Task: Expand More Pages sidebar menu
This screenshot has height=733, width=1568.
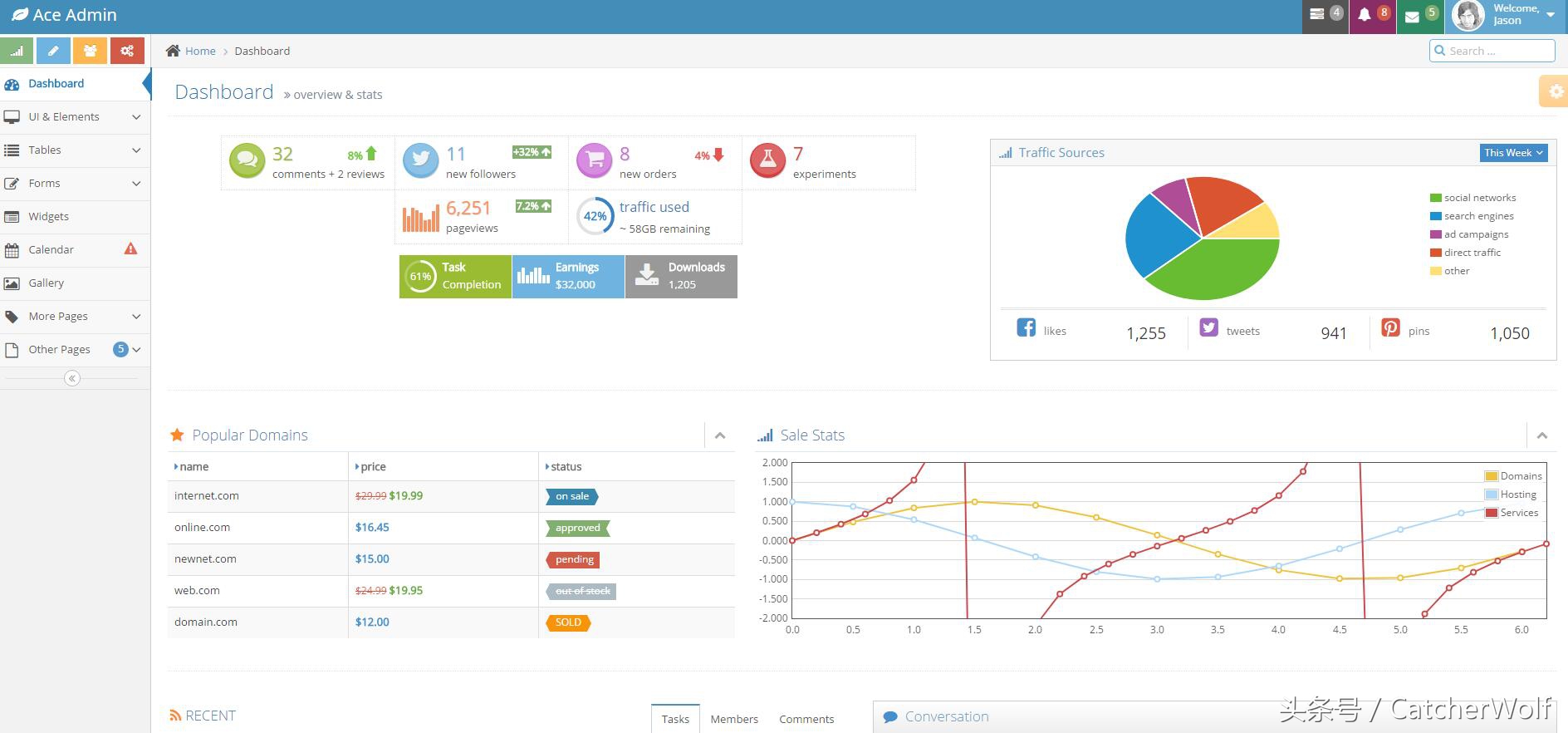Action: click(75, 317)
